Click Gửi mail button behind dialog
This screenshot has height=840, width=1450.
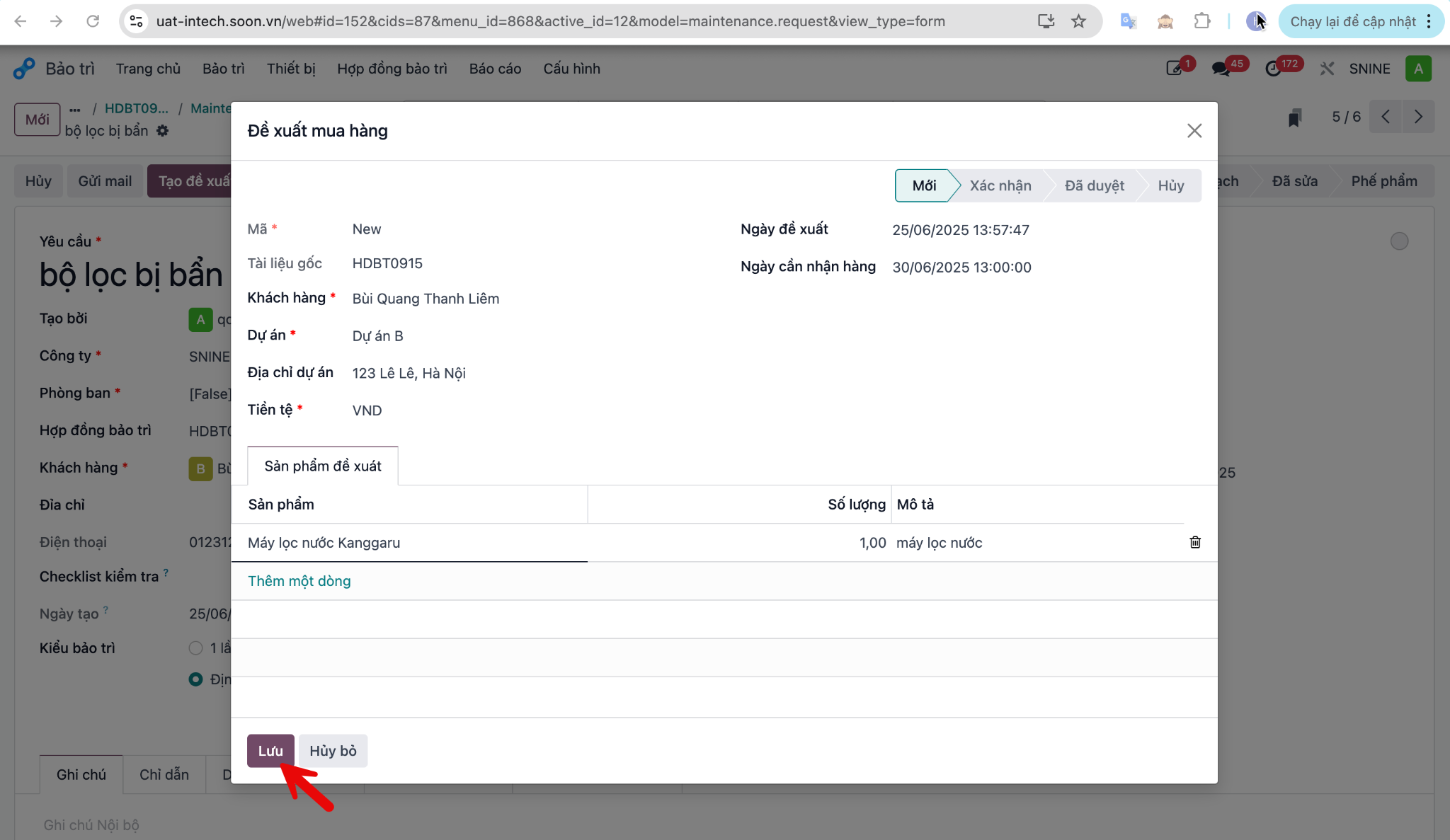tap(105, 181)
